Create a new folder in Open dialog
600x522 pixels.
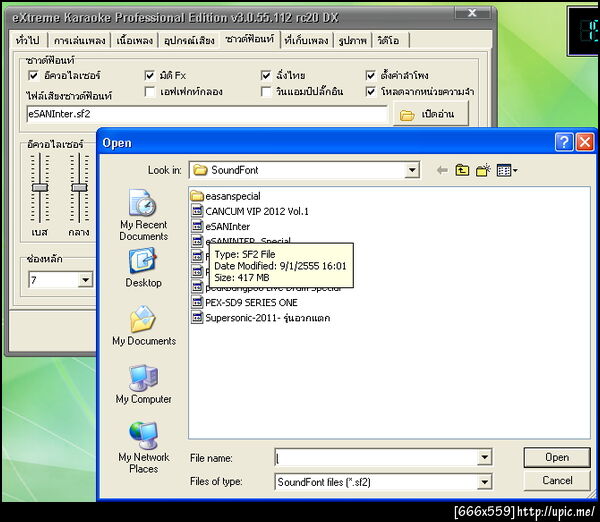(483, 170)
